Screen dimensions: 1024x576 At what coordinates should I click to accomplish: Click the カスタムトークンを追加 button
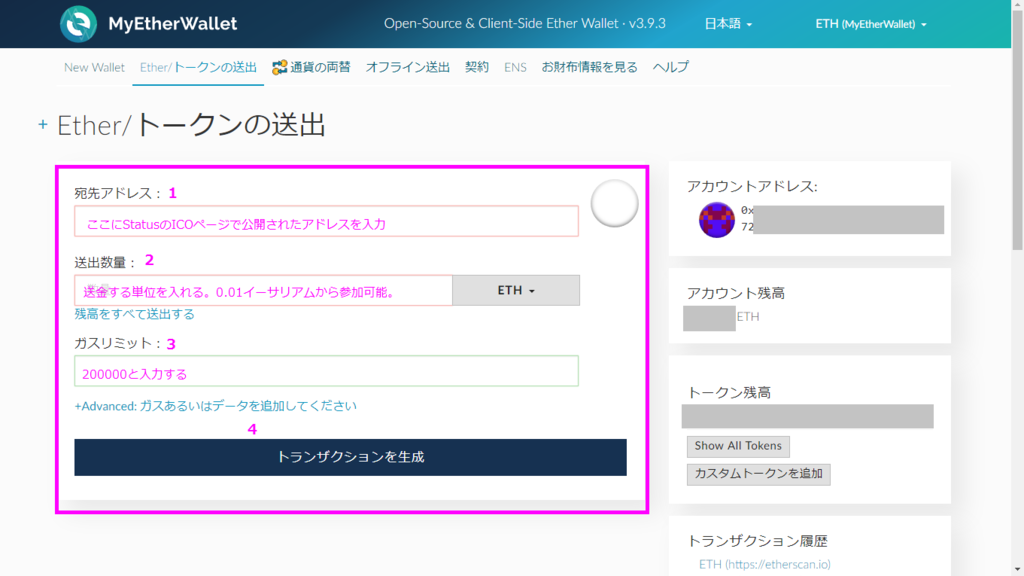[x=758, y=474]
